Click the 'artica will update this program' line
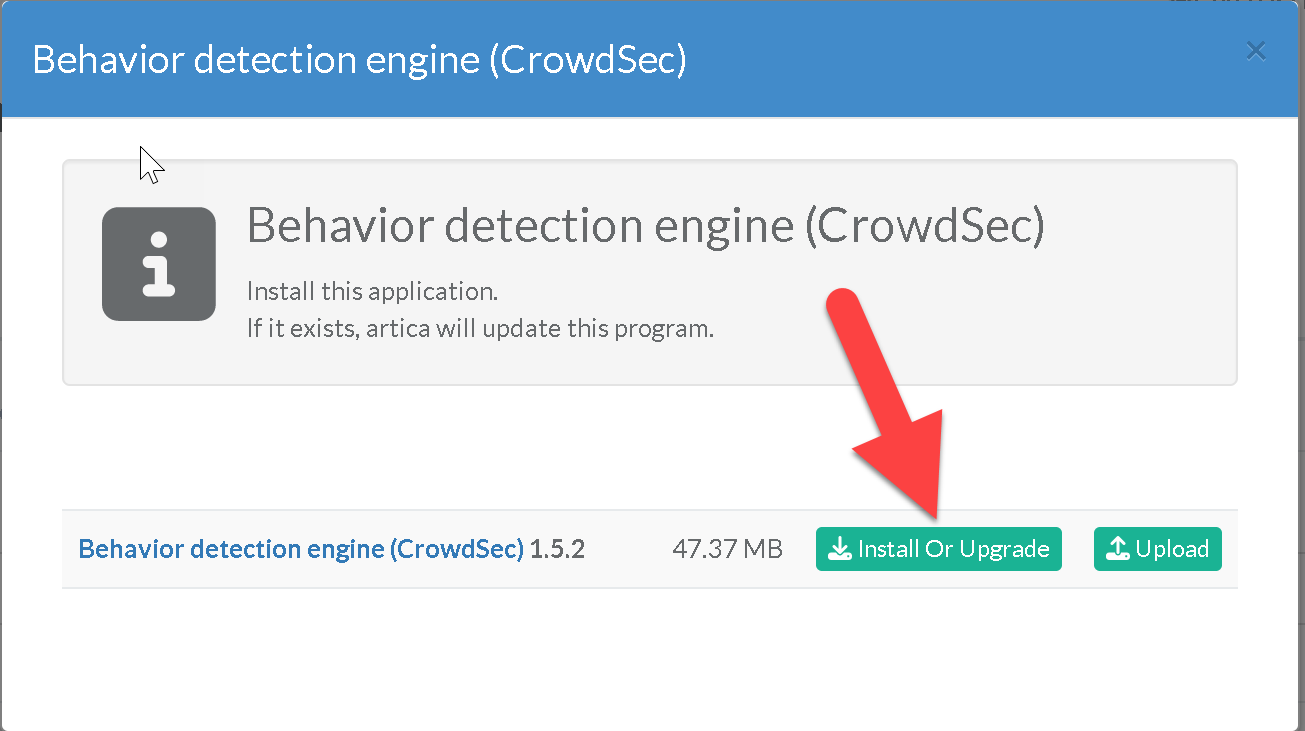 pyautogui.click(x=480, y=328)
